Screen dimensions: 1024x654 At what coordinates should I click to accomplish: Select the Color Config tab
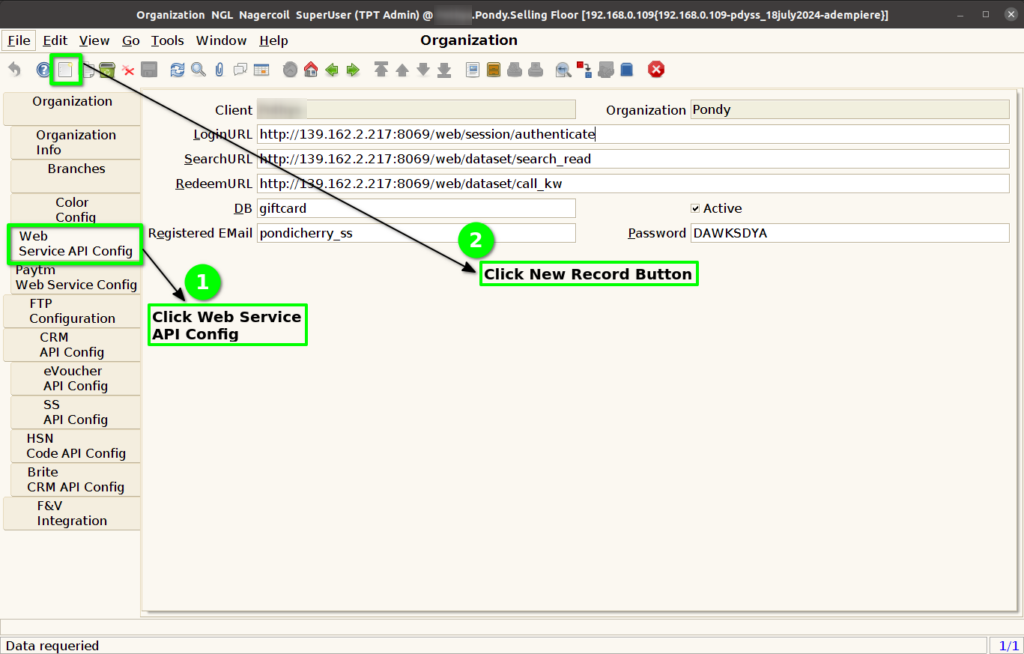pos(76,210)
